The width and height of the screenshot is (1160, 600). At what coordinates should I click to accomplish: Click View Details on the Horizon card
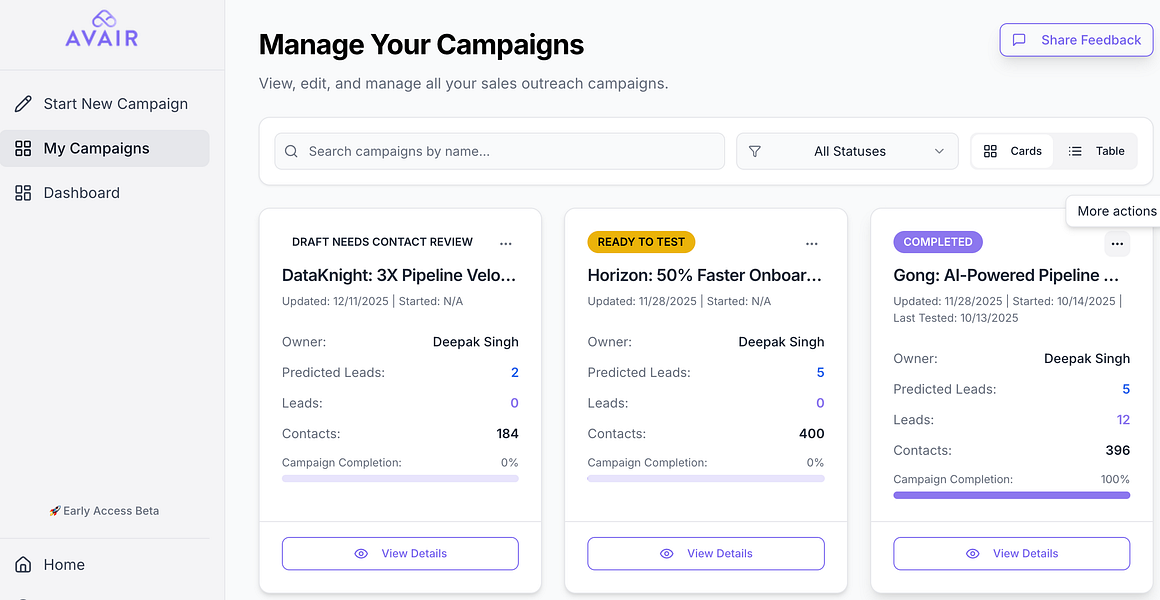706,554
